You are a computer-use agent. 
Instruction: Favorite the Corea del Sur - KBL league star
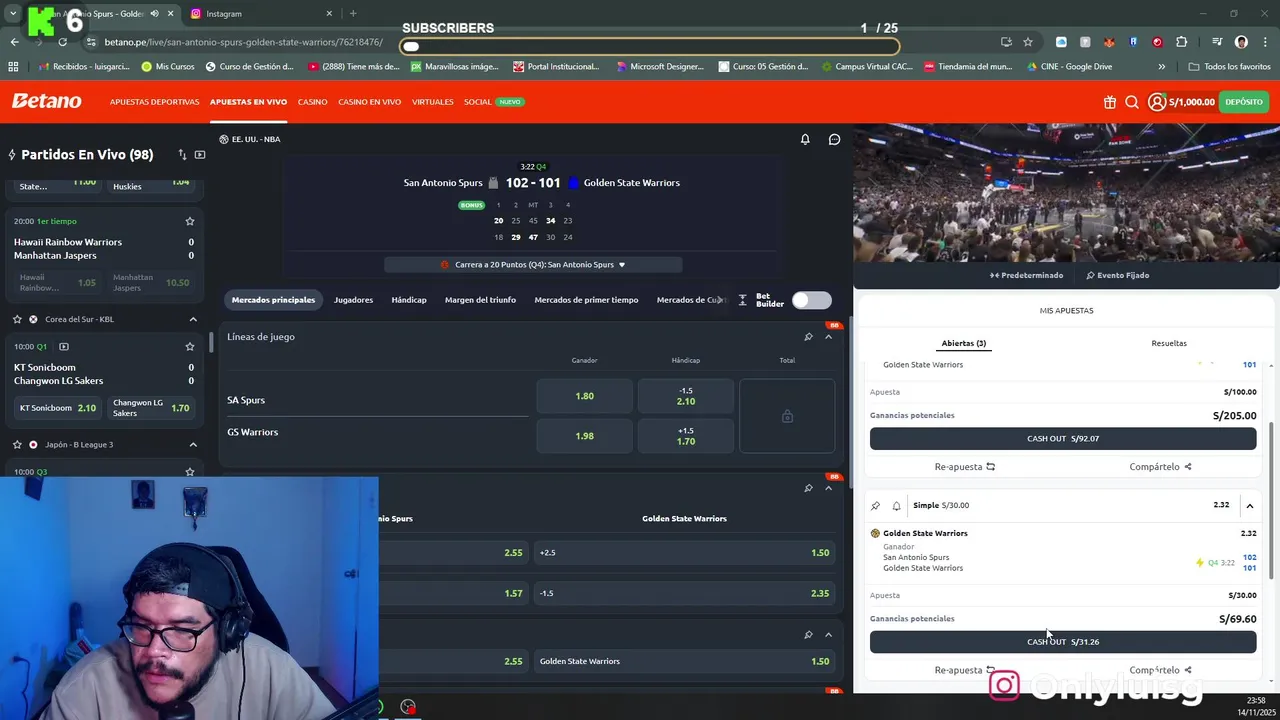click(17, 319)
